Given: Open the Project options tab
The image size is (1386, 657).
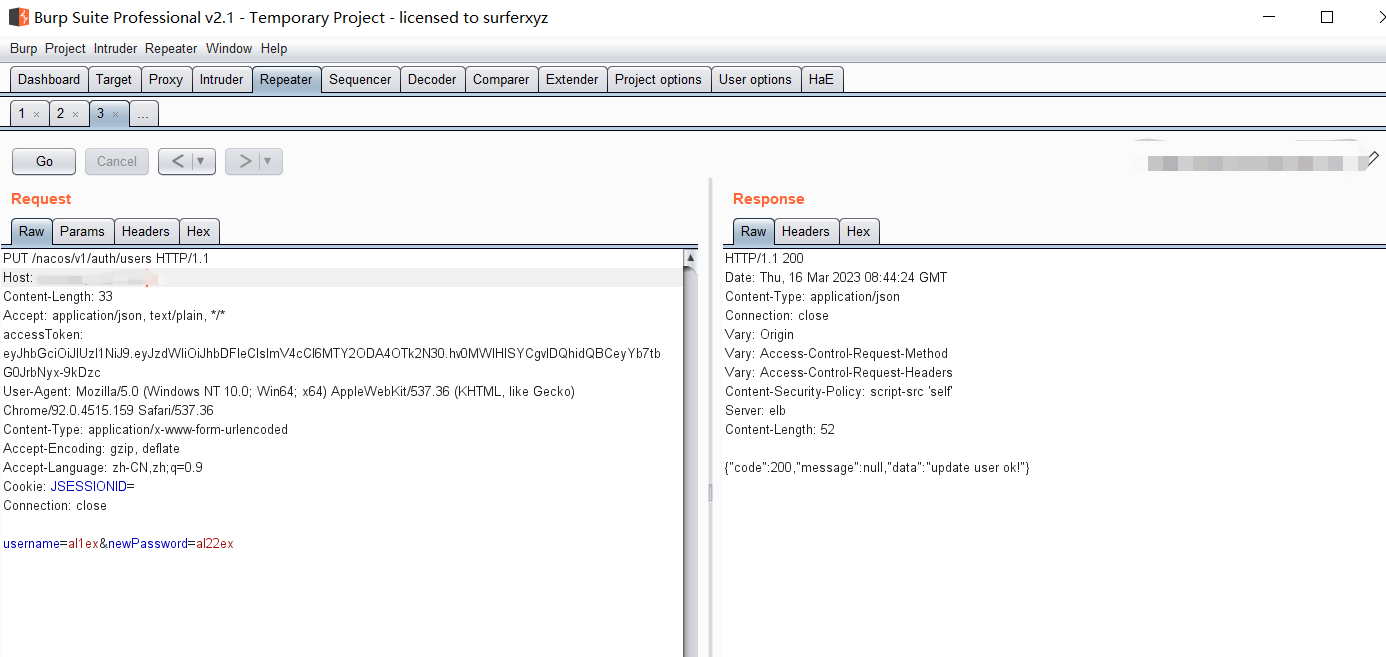Looking at the screenshot, I should pos(658,79).
